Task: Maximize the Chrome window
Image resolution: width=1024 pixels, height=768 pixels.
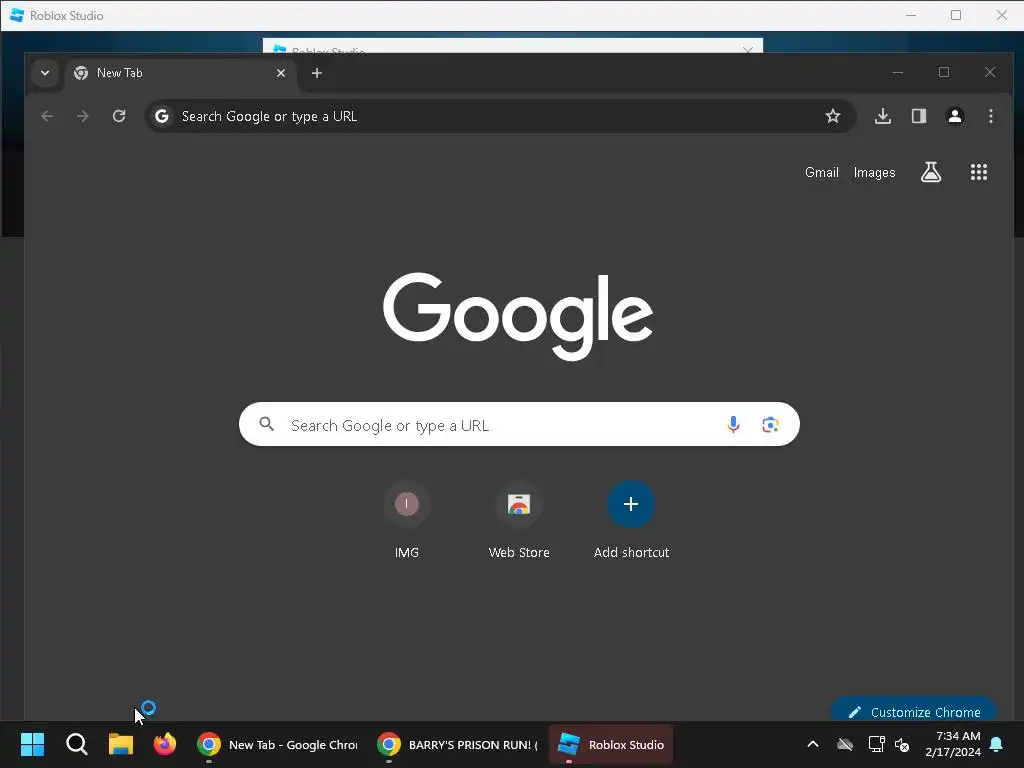Action: (944, 72)
